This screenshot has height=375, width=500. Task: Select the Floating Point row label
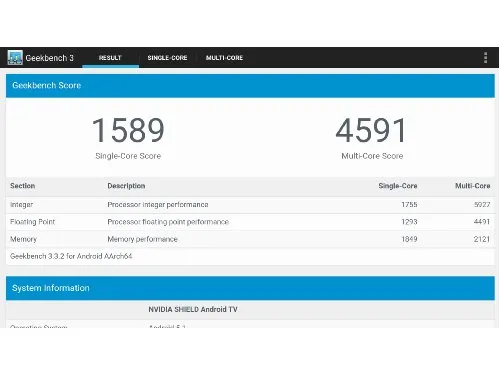(33, 222)
